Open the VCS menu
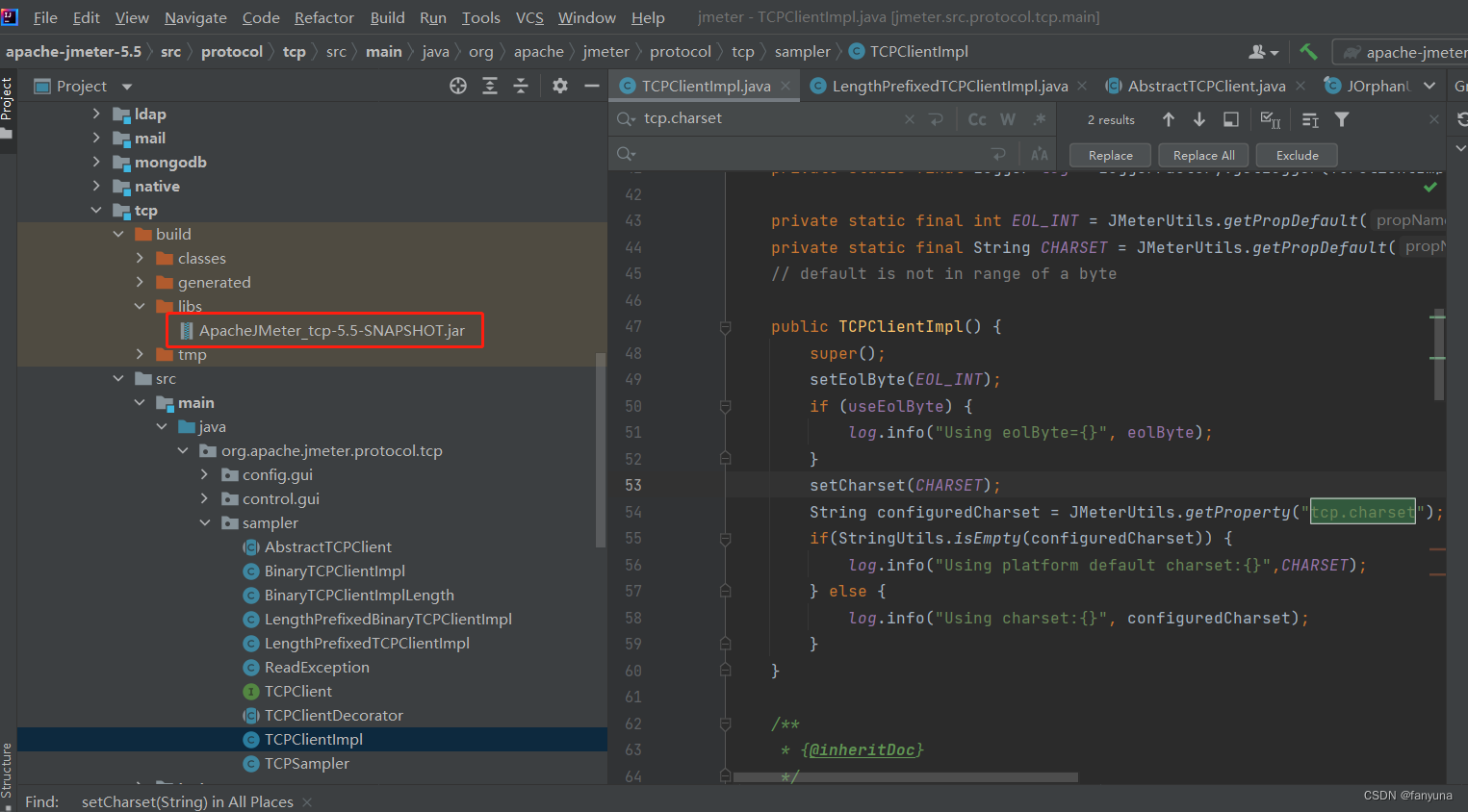 pyautogui.click(x=529, y=17)
